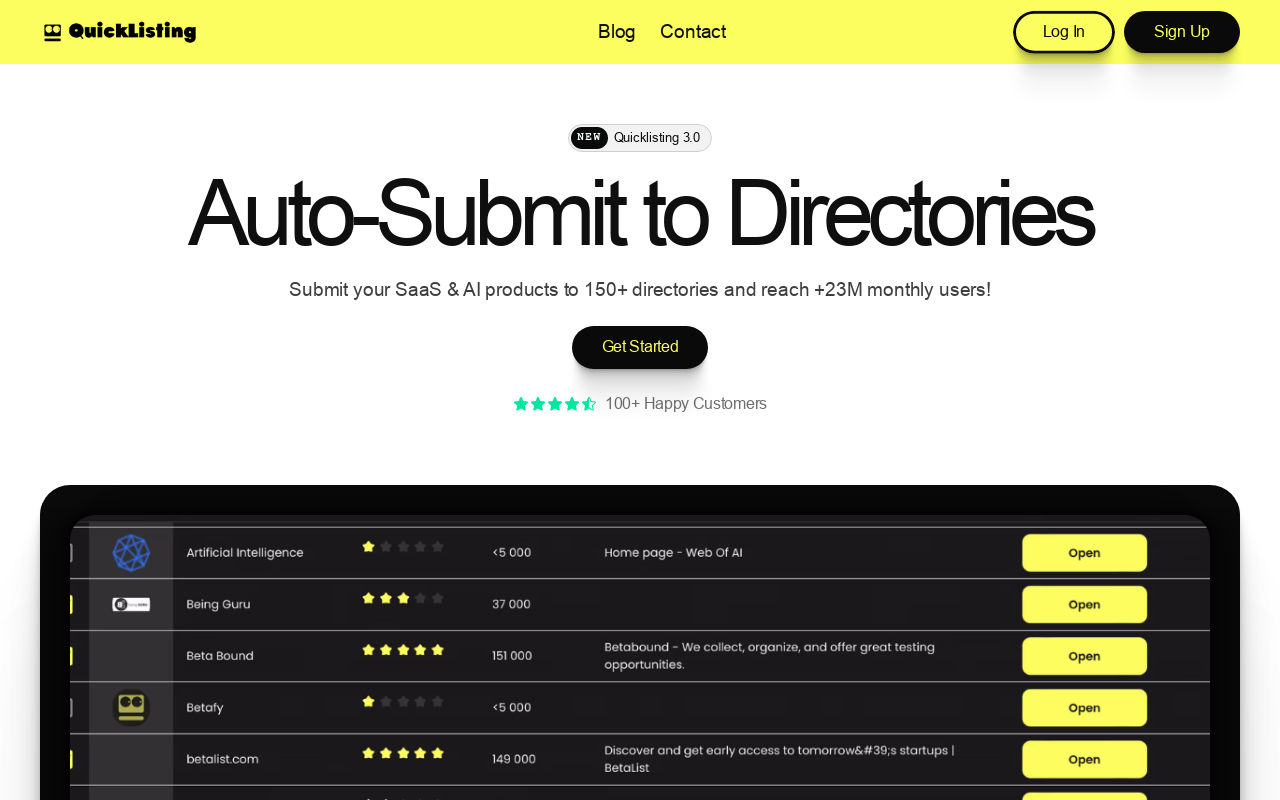Viewport: 1280px width, 800px height.
Task: Open the Beta Bound directory row
Action: [x=1084, y=656]
